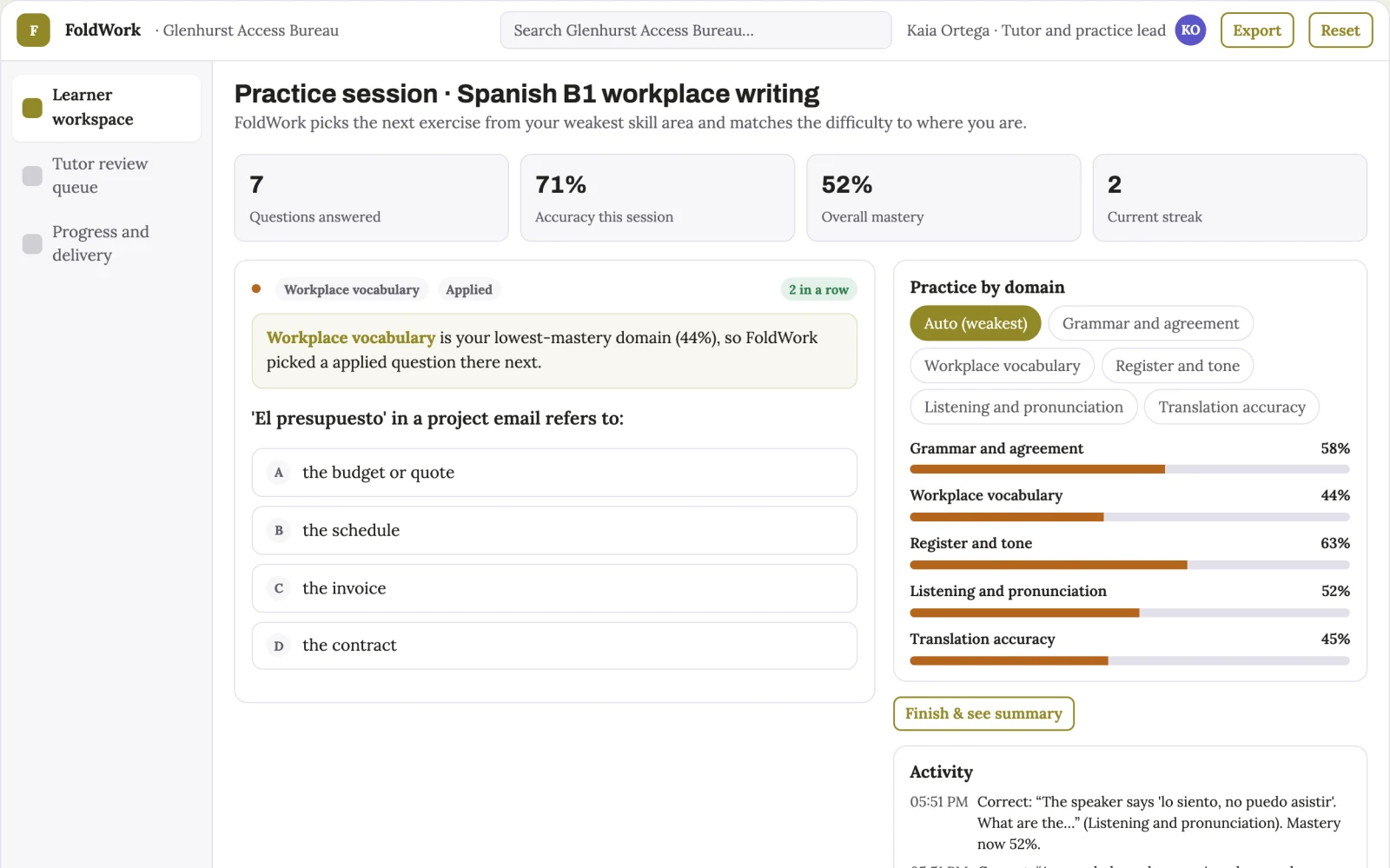Click the Tutor review queue sidebar icon
Image resolution: width=1390 pixels, height=868 pixels.
pyautogui.click(x=32, y=176)
